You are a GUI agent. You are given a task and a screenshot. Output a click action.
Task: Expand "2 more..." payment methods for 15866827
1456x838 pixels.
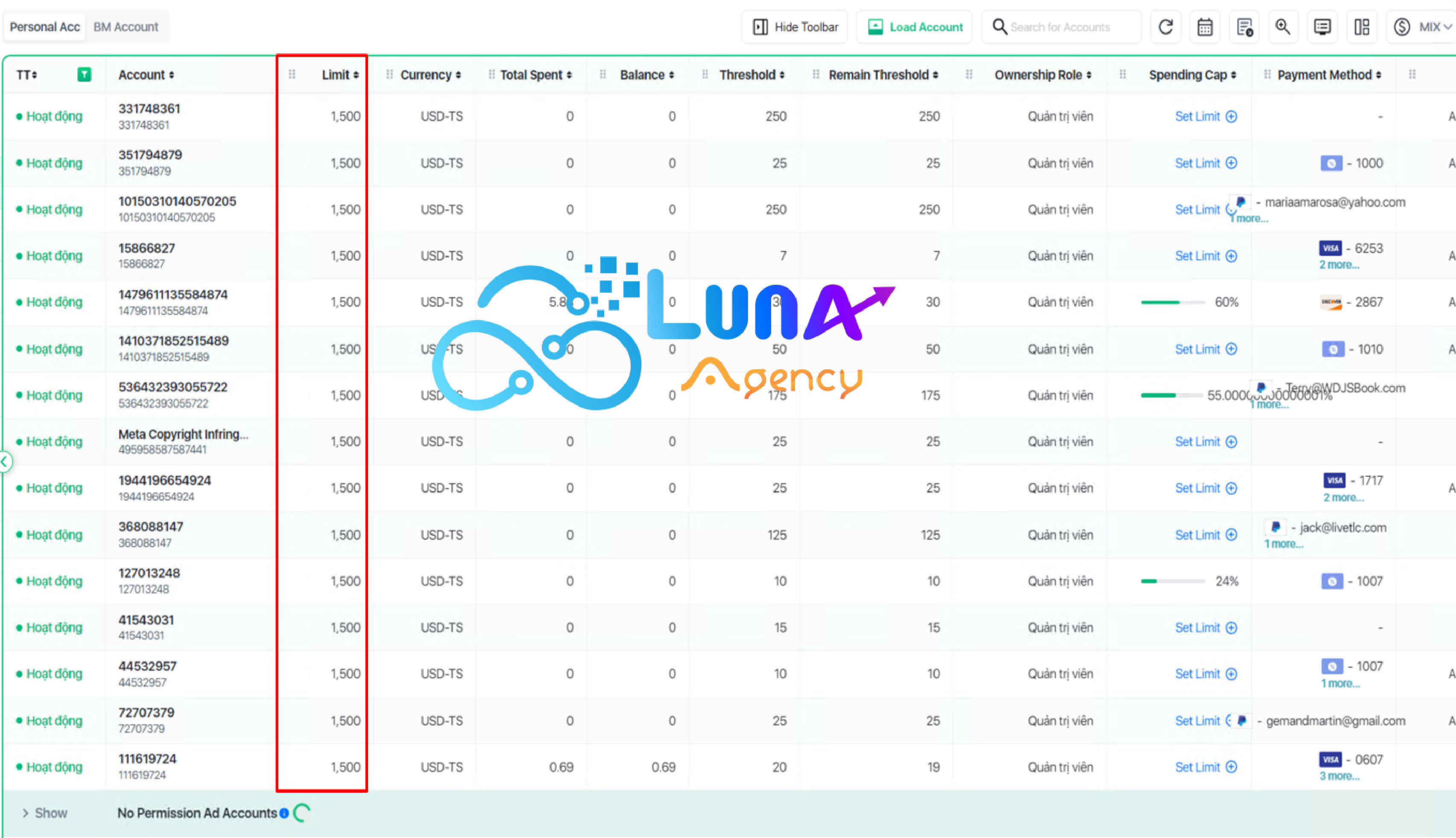point(1339,265)
